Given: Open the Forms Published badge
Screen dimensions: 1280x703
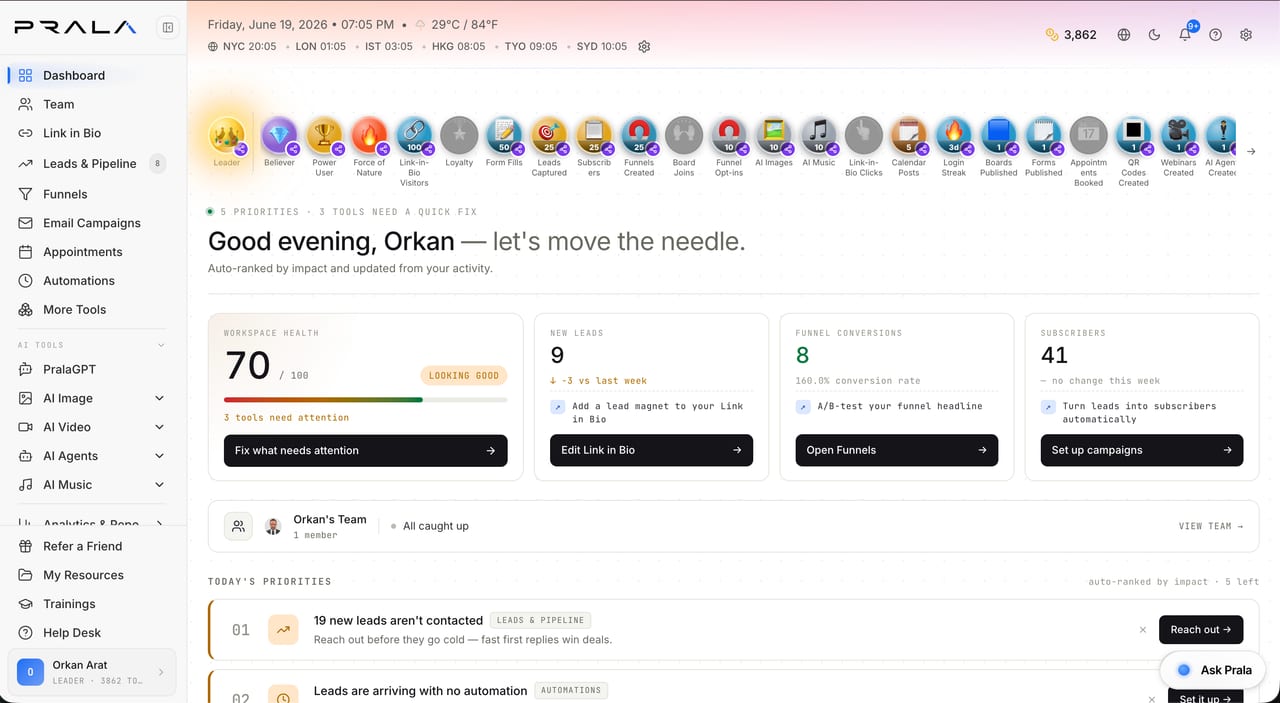Looking at the screenshot, I should 1044,135.
